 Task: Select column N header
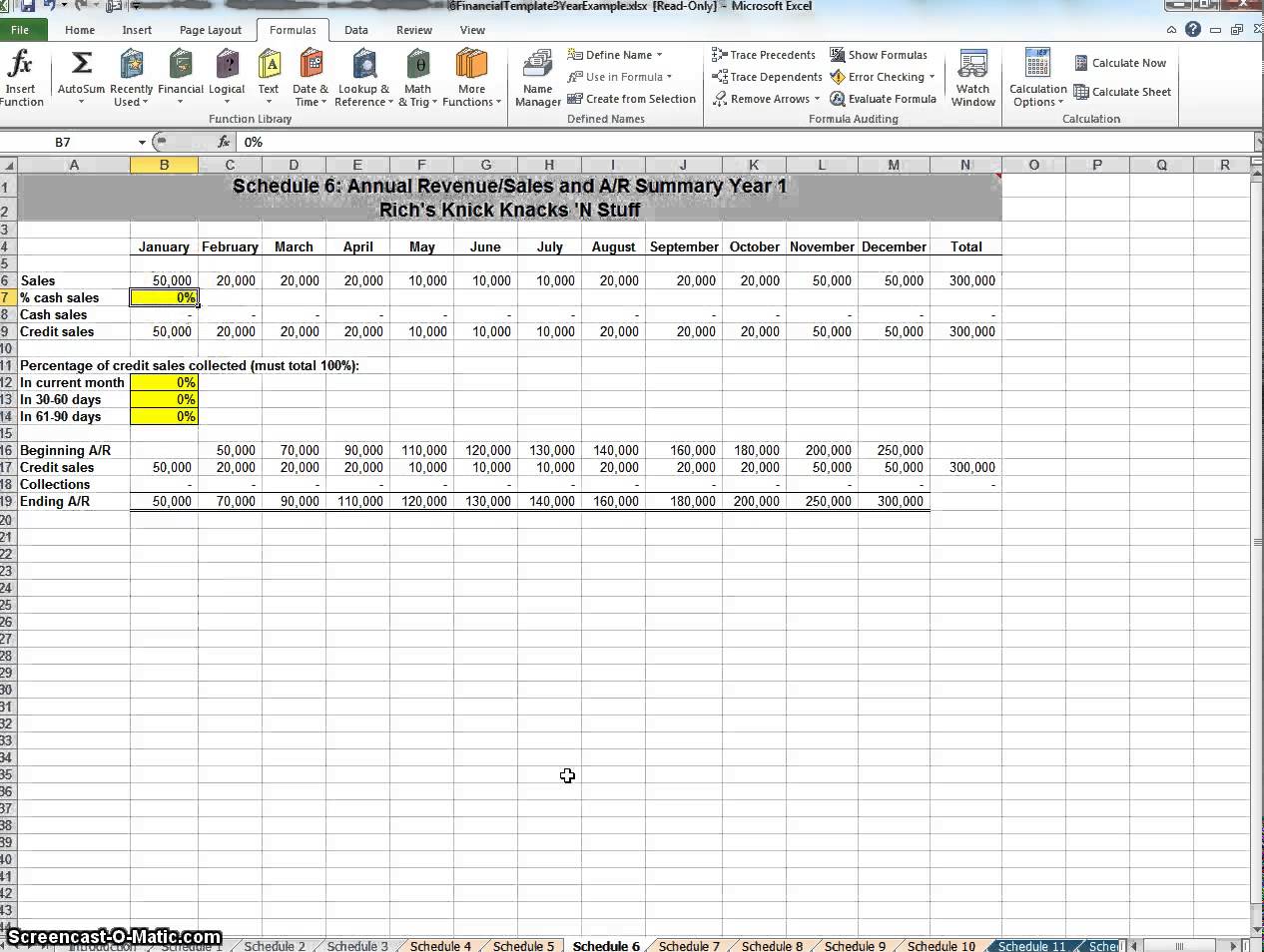964,165
